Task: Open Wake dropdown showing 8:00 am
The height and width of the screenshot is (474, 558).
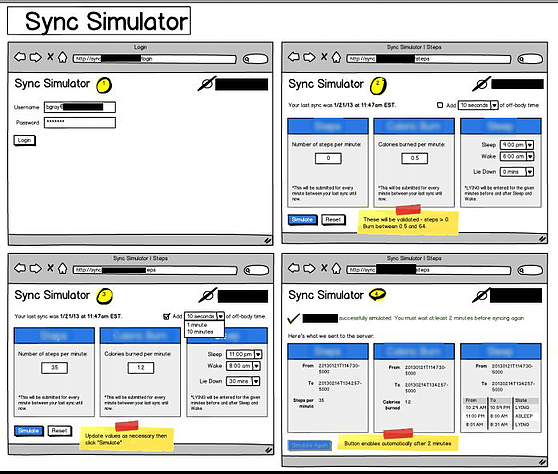Action: point(243,366)
